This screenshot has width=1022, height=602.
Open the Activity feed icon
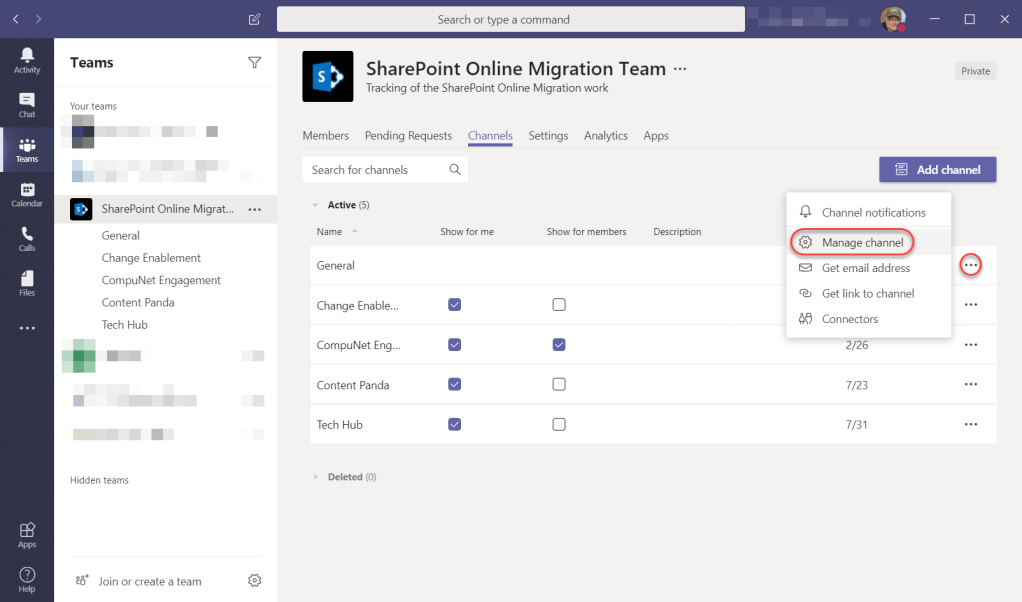point(27,60)
